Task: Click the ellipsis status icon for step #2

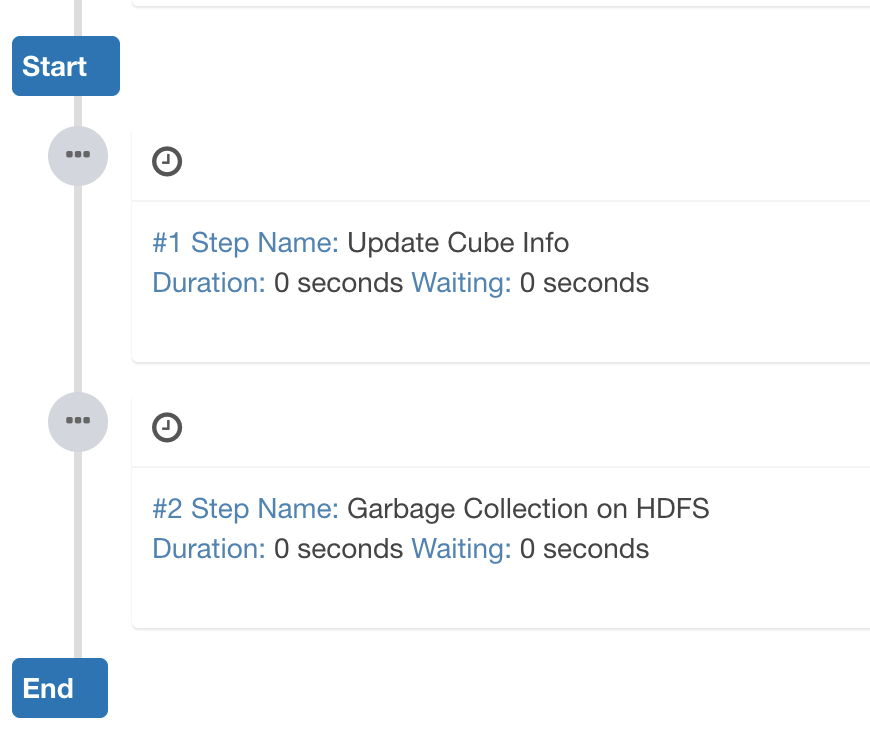Action: point(78,421)
